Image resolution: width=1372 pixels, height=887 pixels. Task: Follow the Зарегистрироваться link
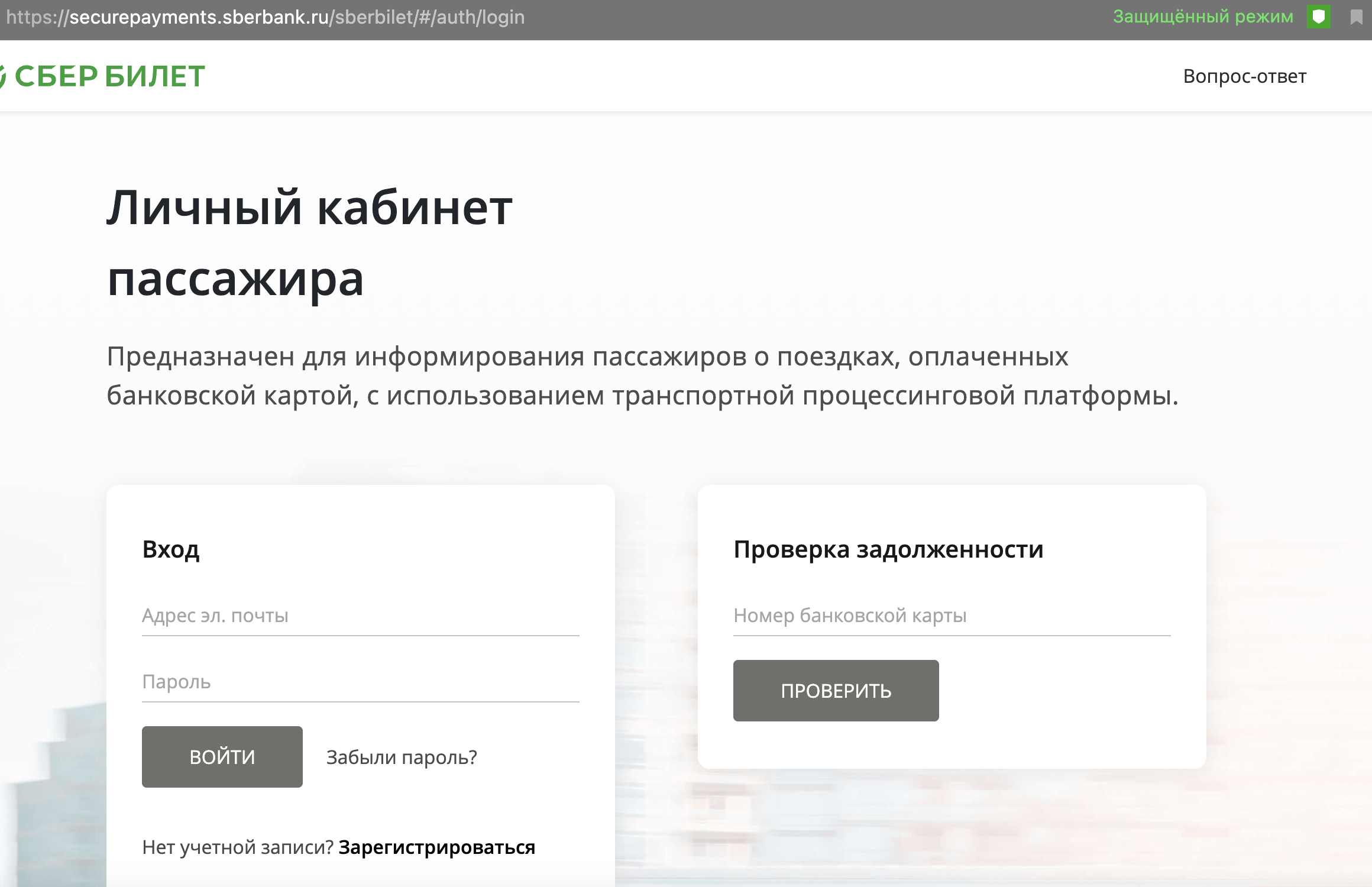(x=436, y=847)
